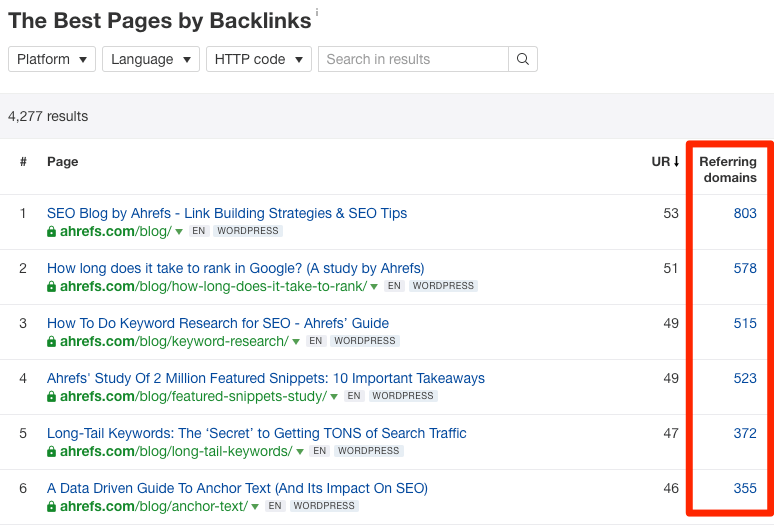
Task: Open Featured Snippets study page link
Action: tap(266, 378)
